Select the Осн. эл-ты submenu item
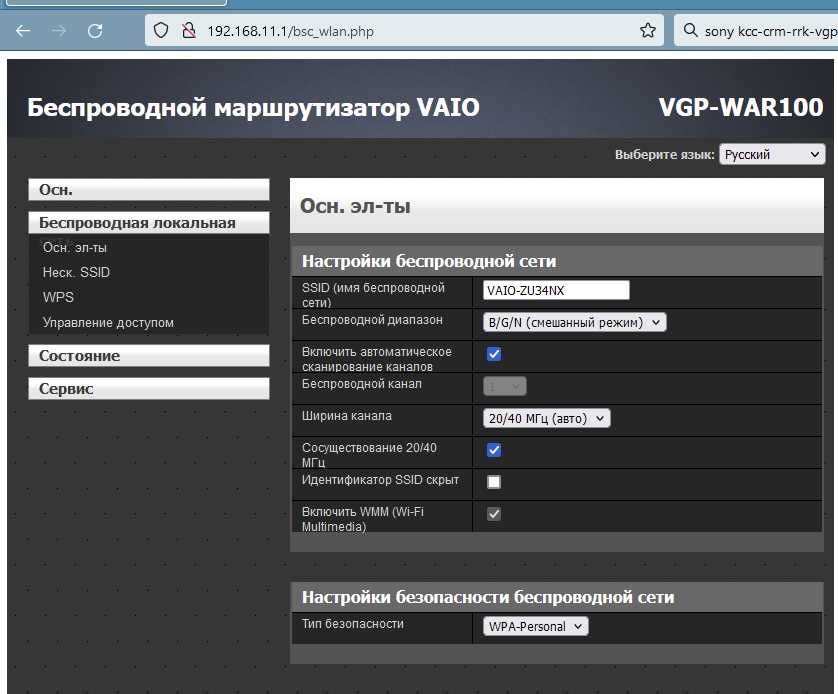 pos(75,247)
